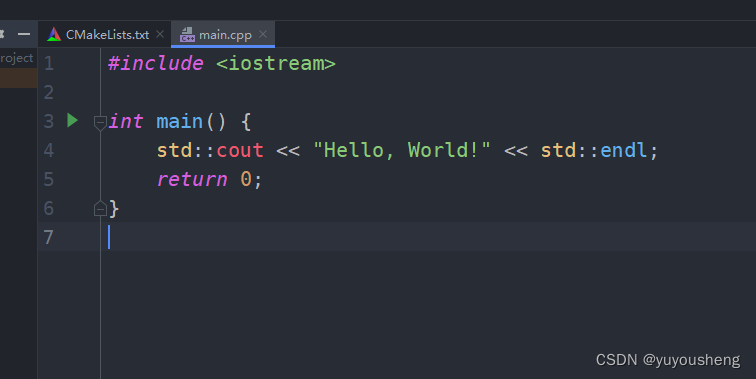756x379 pixels.
Task: Hide the project tool window with minus icon
Action: (24, 34)
